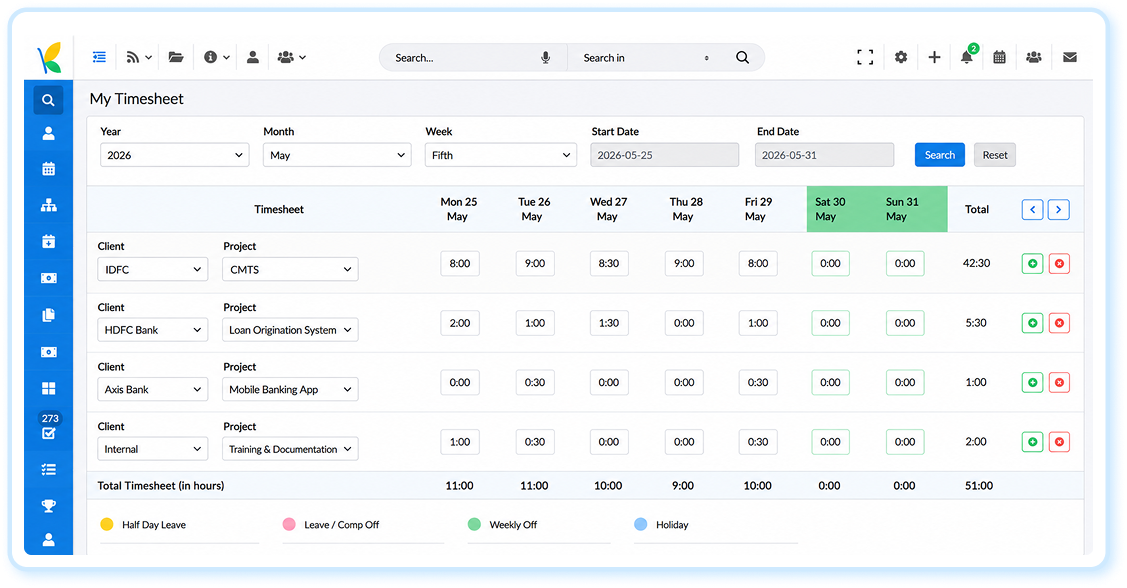Viewport: 1127px width, 588px height.
Task: Click the magnifier search submit icon
Action: point(742,58)
